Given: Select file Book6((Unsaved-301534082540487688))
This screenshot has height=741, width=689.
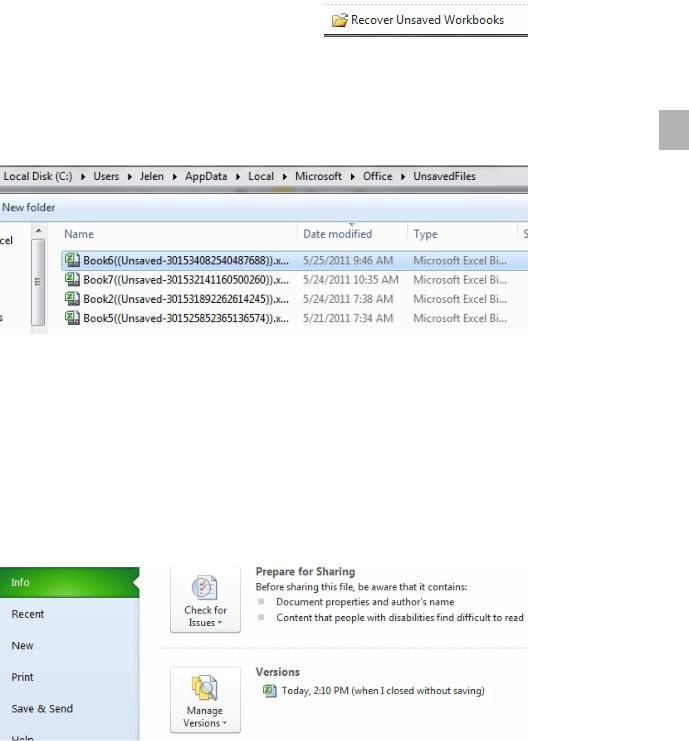Looking at the screenshot, I should pyautogui.click(x=186, y=260).
